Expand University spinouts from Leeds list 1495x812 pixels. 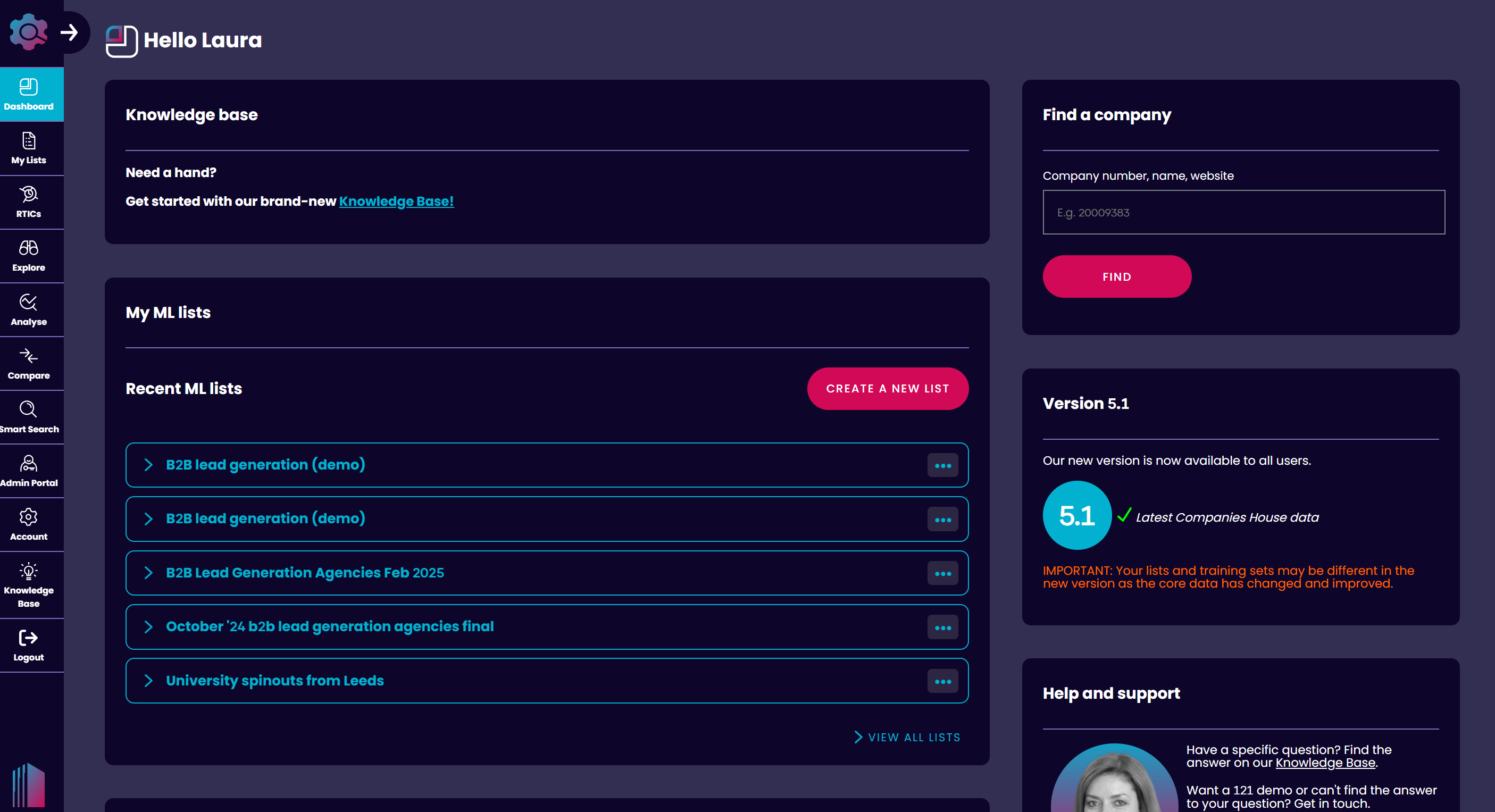click(148, 681)
